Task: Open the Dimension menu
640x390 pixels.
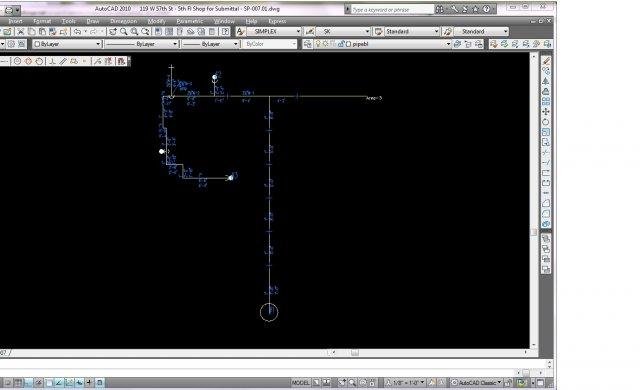Action: tap(123, 21)
